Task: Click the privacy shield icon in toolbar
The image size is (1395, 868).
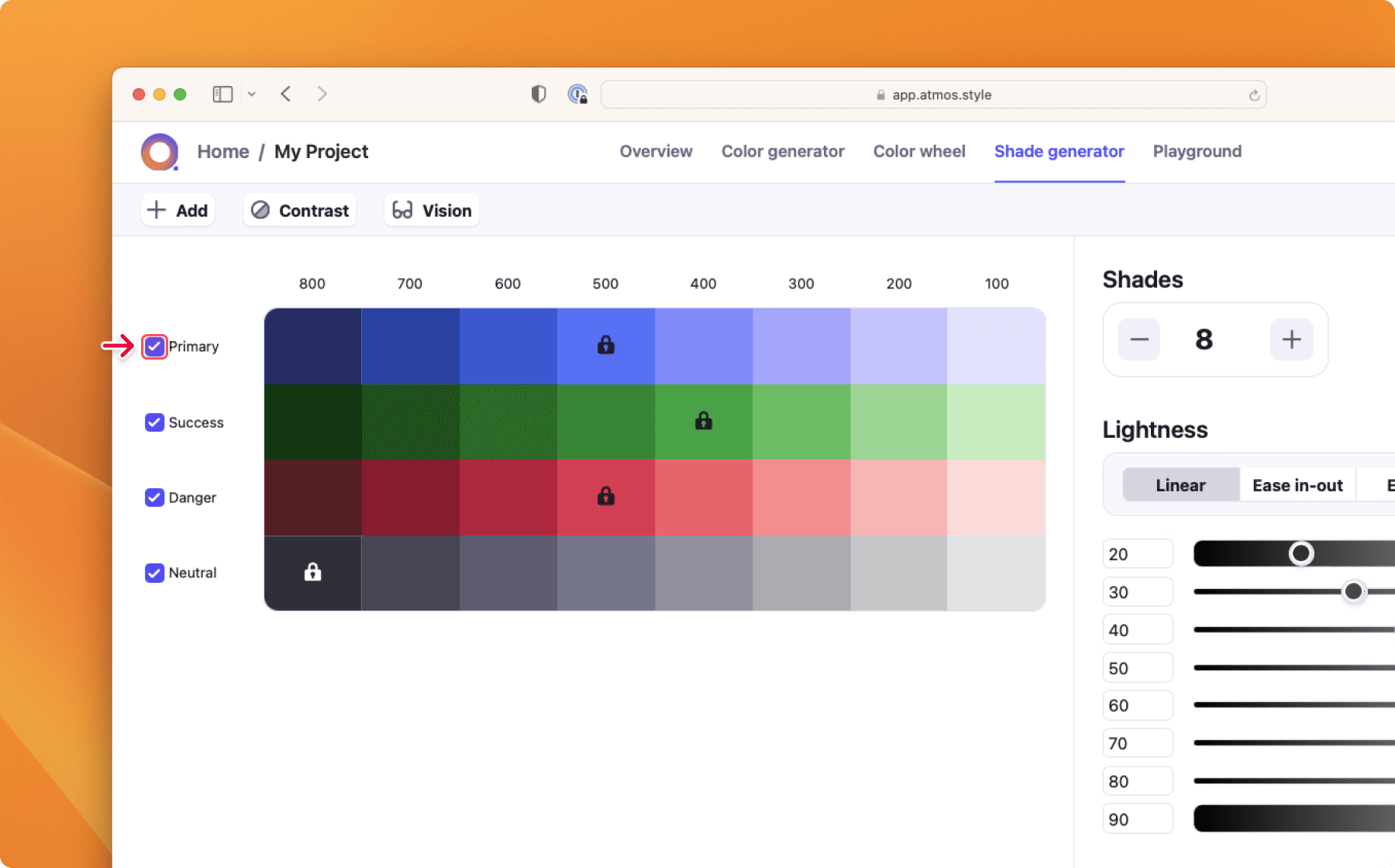Action: [x=539, y=95]
